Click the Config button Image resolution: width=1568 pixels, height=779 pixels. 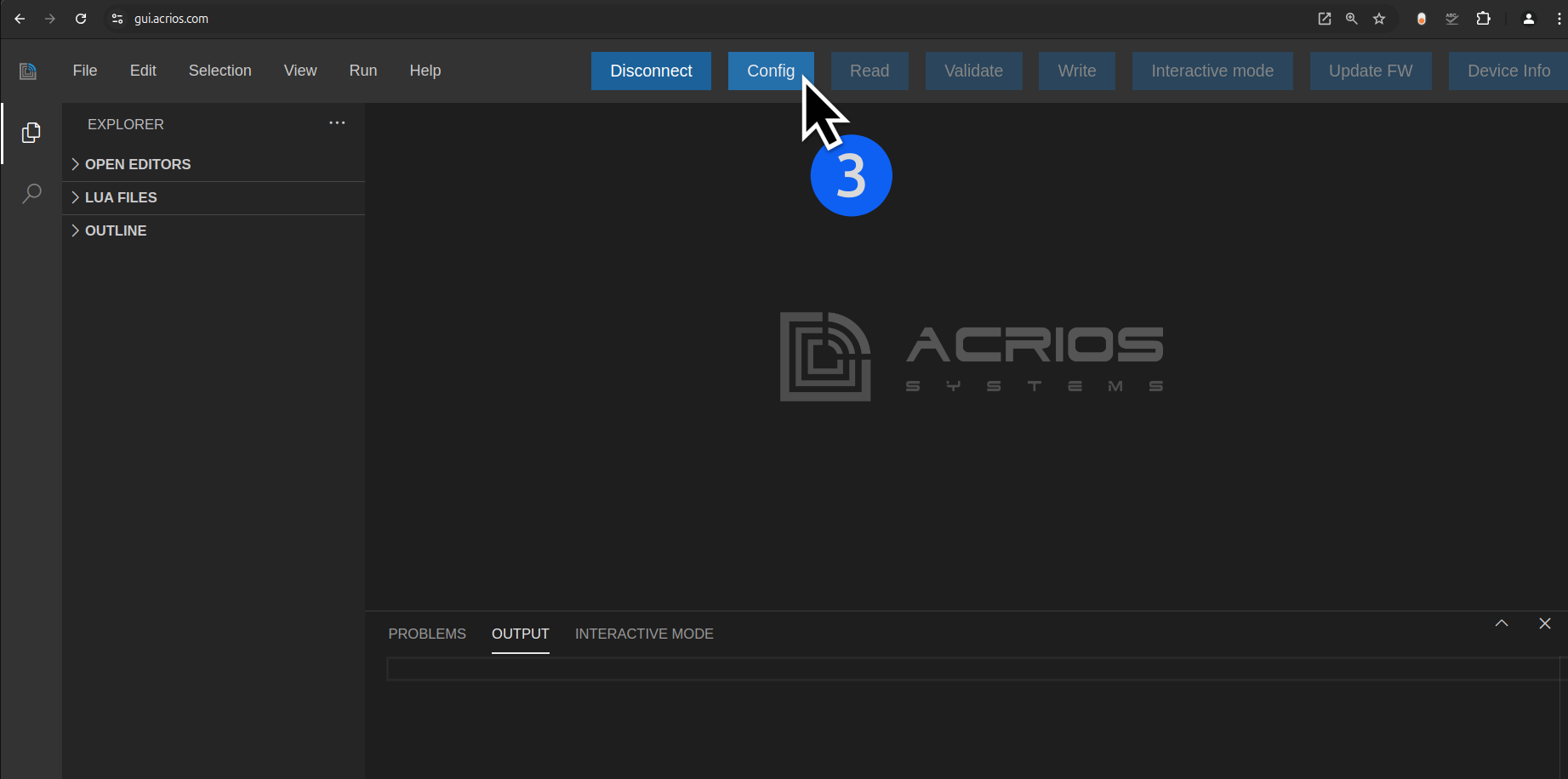click(769, 71)
